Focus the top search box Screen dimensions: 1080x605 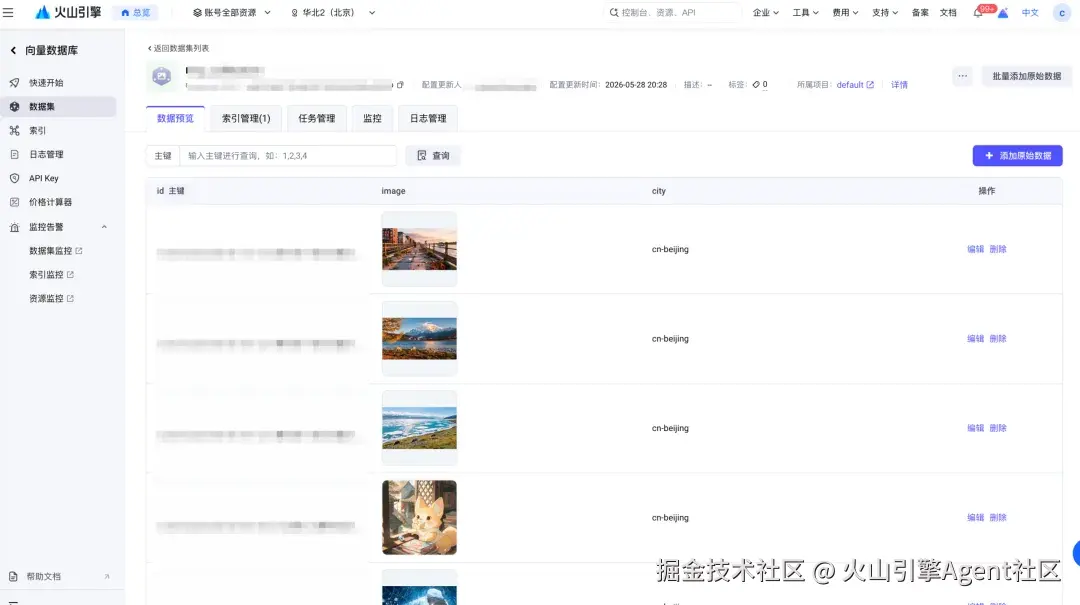point(672,12)
